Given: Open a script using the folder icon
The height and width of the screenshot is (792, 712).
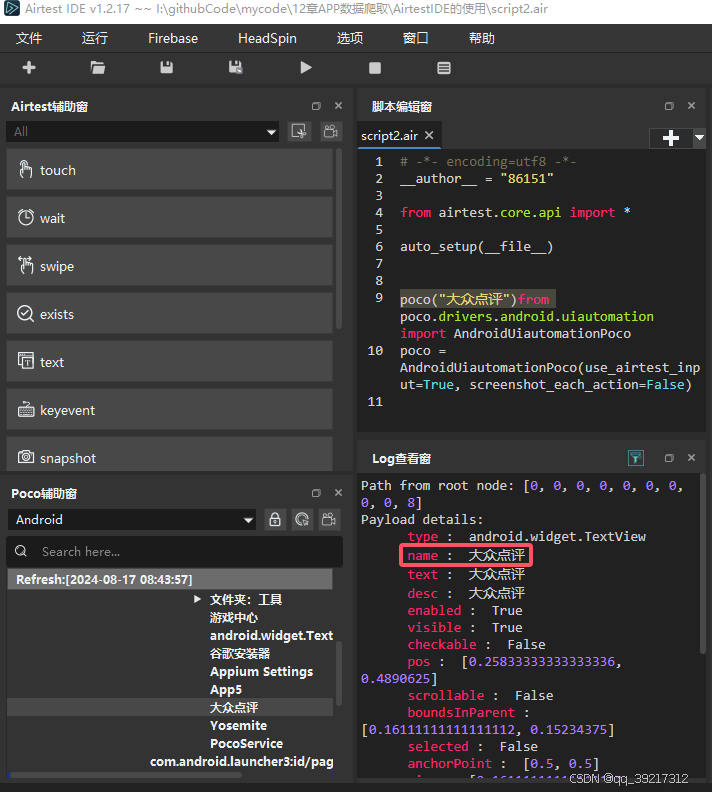Looking at the screenshot, I should click(x=97, y=68).
